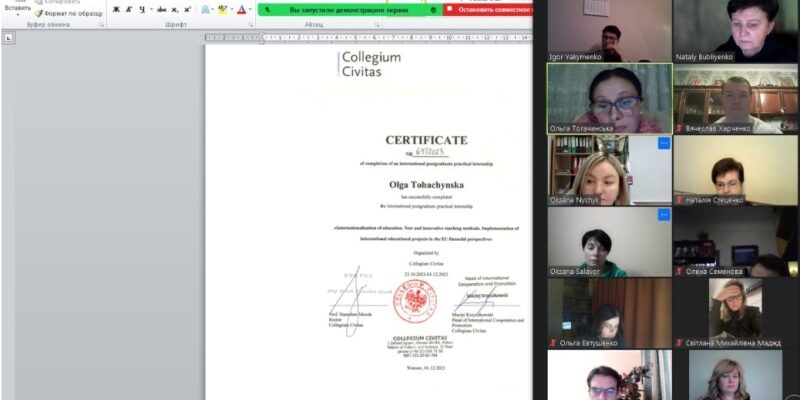Click the 'Organized by' line in certificate

coord(426,253)
